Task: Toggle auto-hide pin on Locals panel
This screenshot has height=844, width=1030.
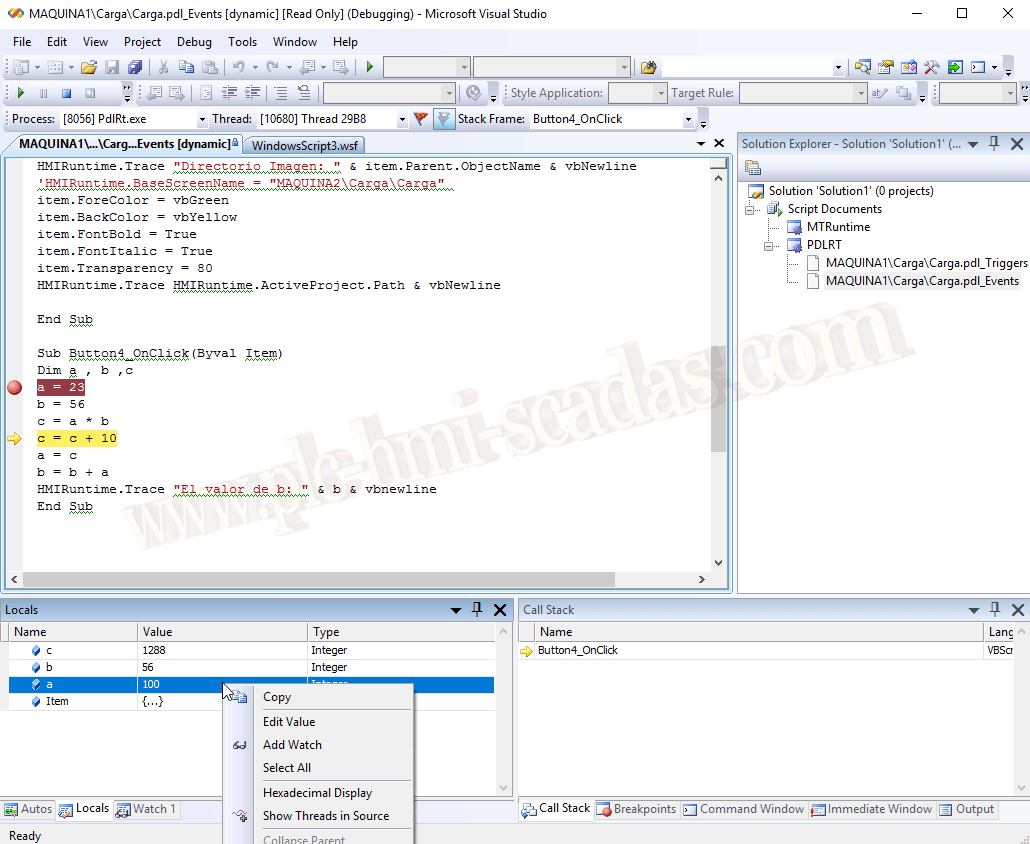Action: pyautogui.click(x=477, y=609)
